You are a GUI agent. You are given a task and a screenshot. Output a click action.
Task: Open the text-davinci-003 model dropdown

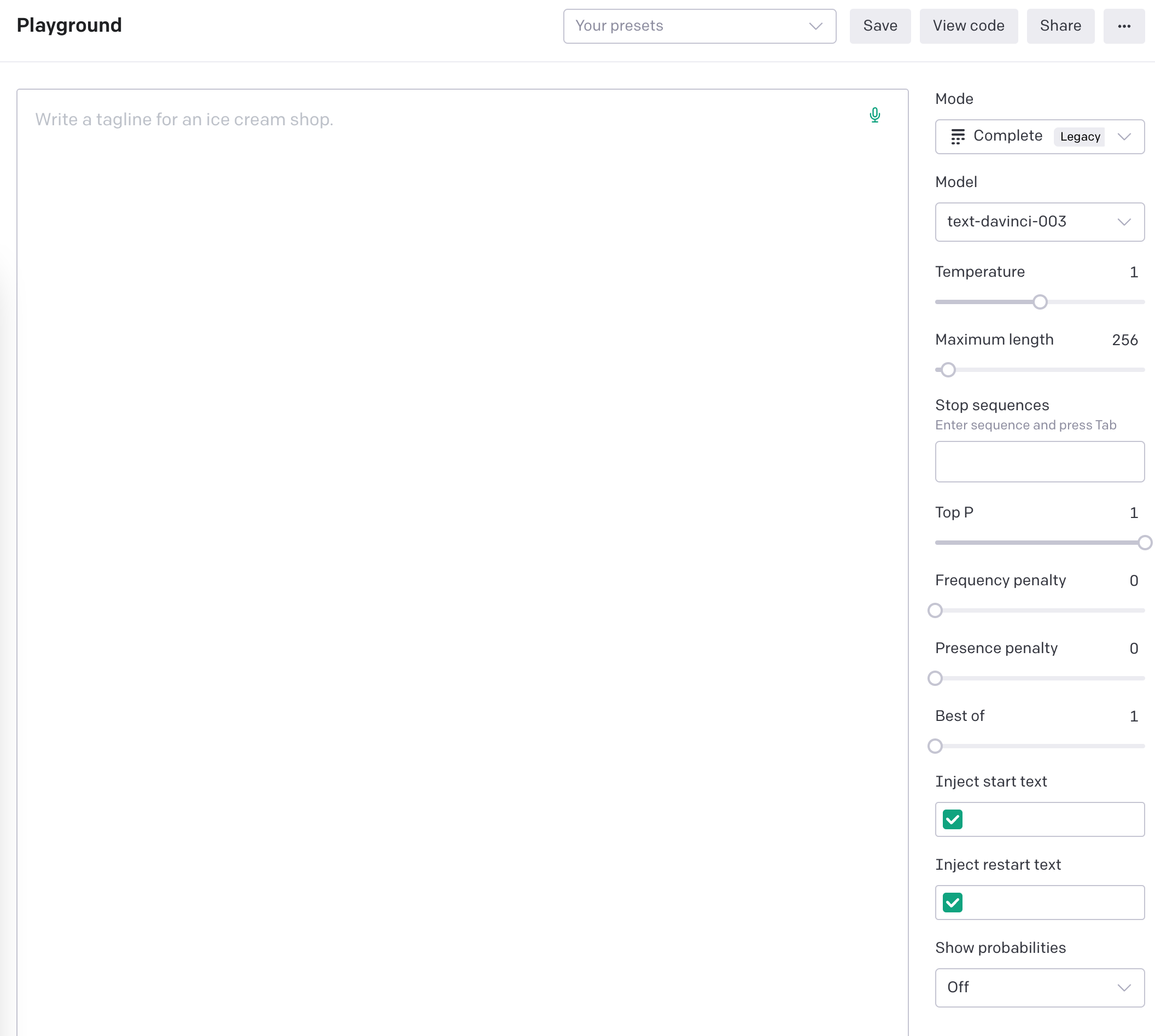coord(1039,222)
